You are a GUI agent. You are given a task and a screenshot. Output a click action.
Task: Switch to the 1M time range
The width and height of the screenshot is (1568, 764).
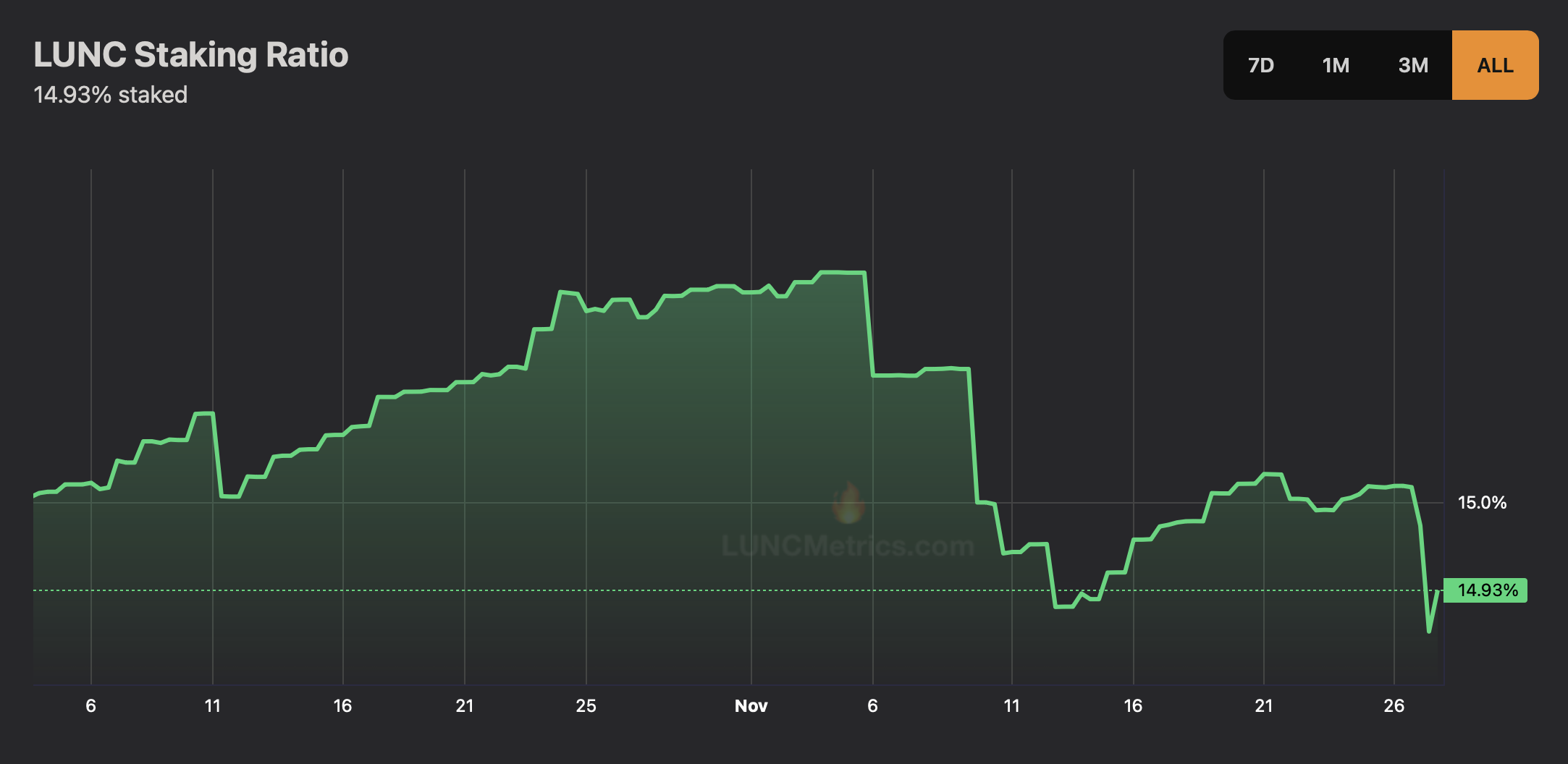[1336, 65]
